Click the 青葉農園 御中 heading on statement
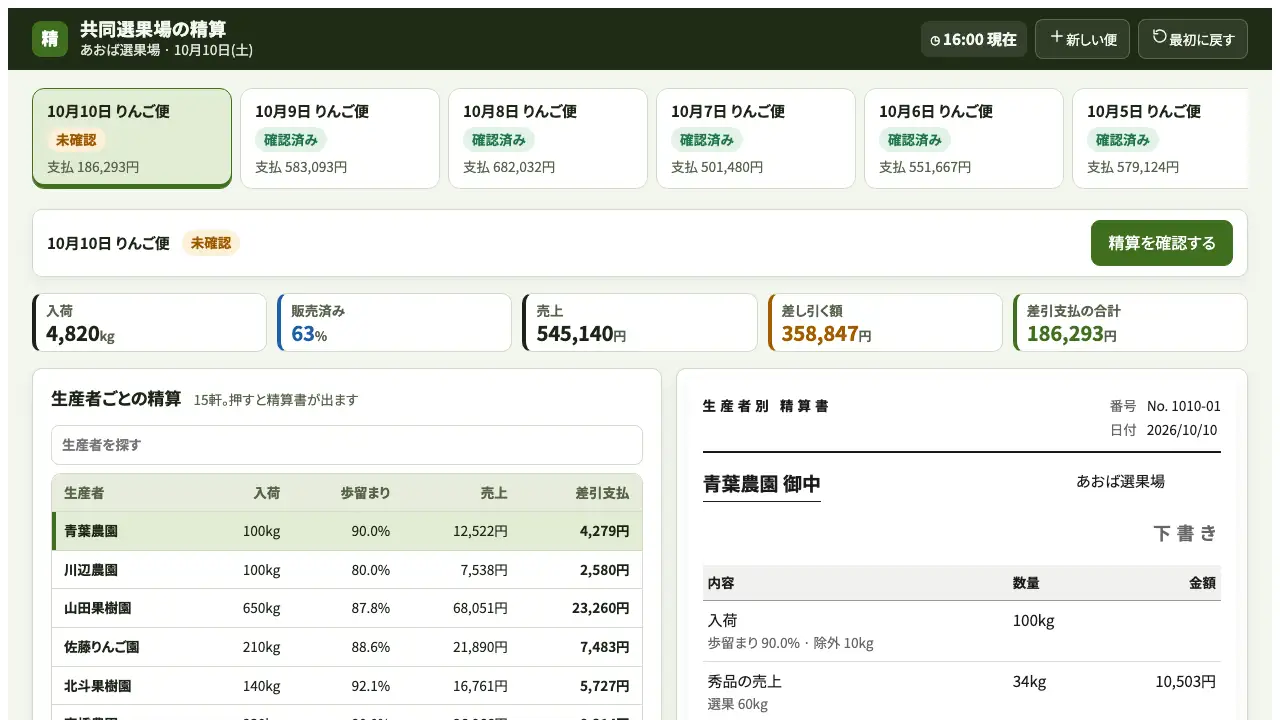The height and width of the screenshot is (720, 1280). pyautogui.click(x=762, y=484)
